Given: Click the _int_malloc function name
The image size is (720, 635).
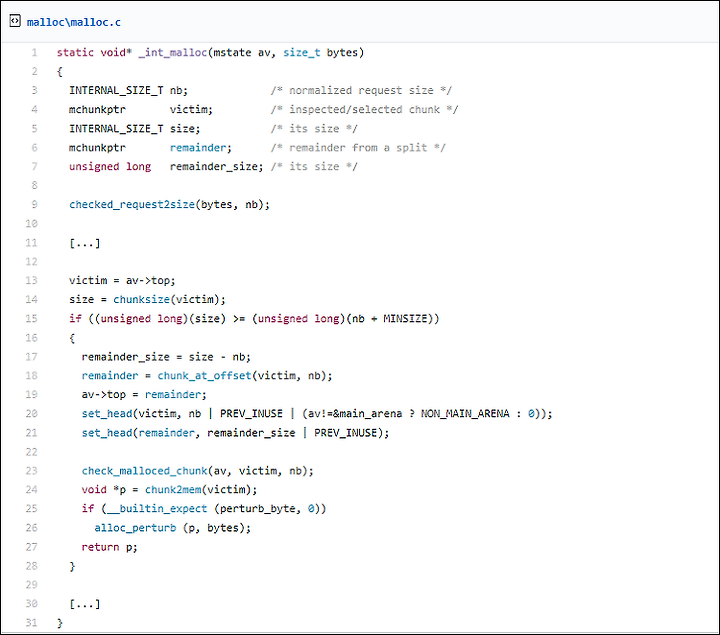Looking at the screenshot, I should [173, 53].
